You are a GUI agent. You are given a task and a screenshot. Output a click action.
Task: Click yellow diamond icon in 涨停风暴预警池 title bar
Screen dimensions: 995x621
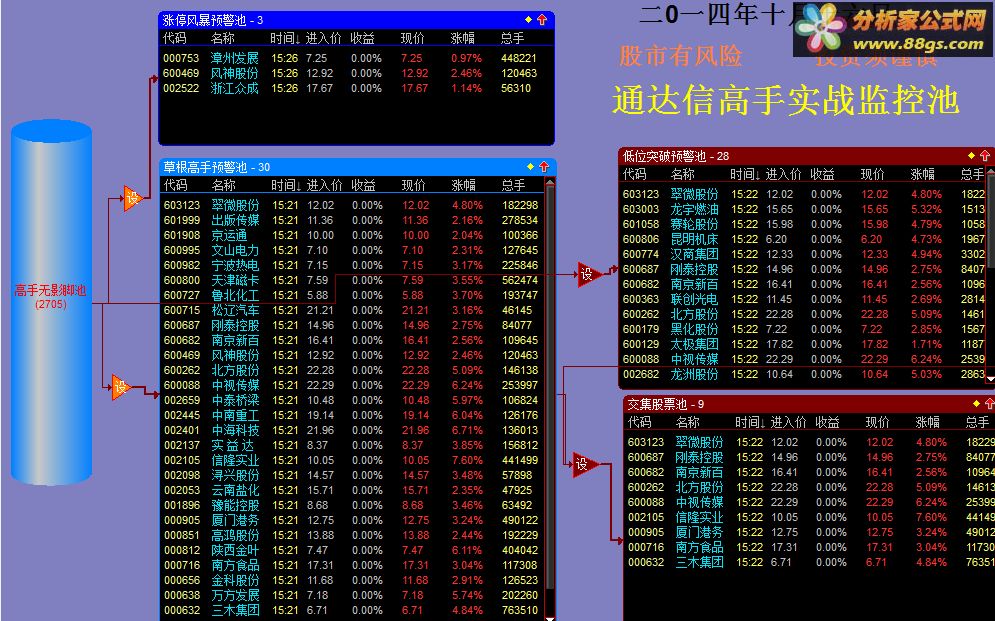[528, 20]
